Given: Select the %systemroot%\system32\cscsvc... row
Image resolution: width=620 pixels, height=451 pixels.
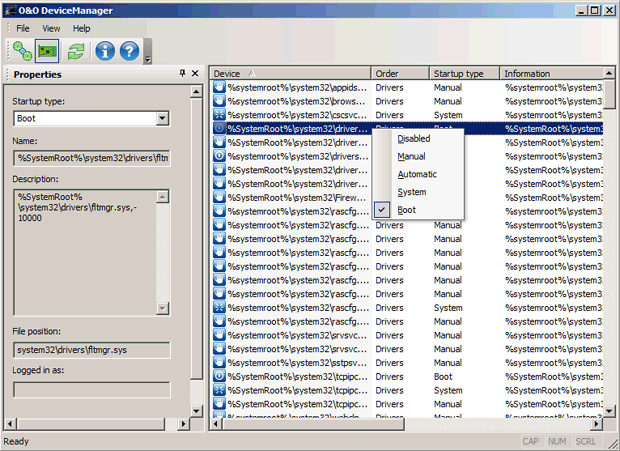Looking at the screenshot, I should coord(407,115).
